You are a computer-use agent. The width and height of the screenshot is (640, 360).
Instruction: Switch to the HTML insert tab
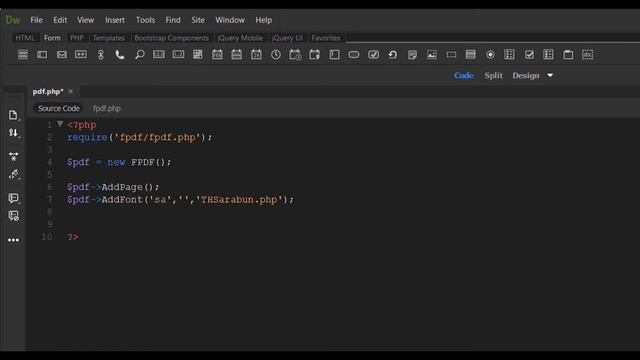tap(25, 38)
